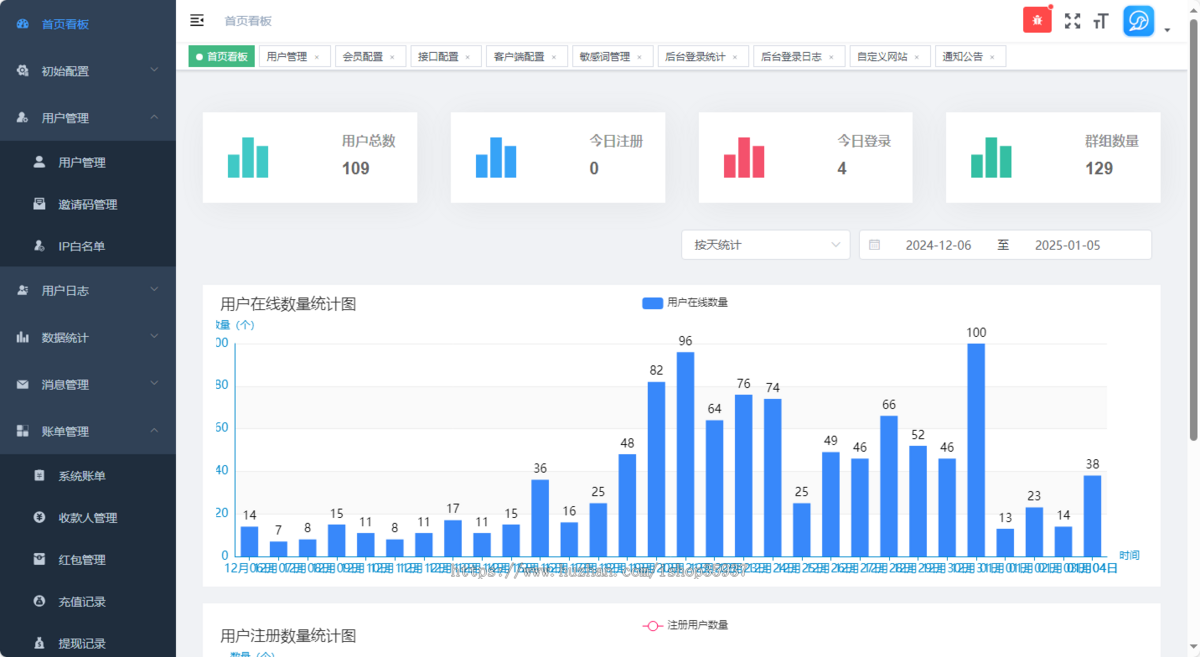Screen dimensions: 1200x657
Task: Click the blue user avatar logo
Action: tap(1139, 21)
